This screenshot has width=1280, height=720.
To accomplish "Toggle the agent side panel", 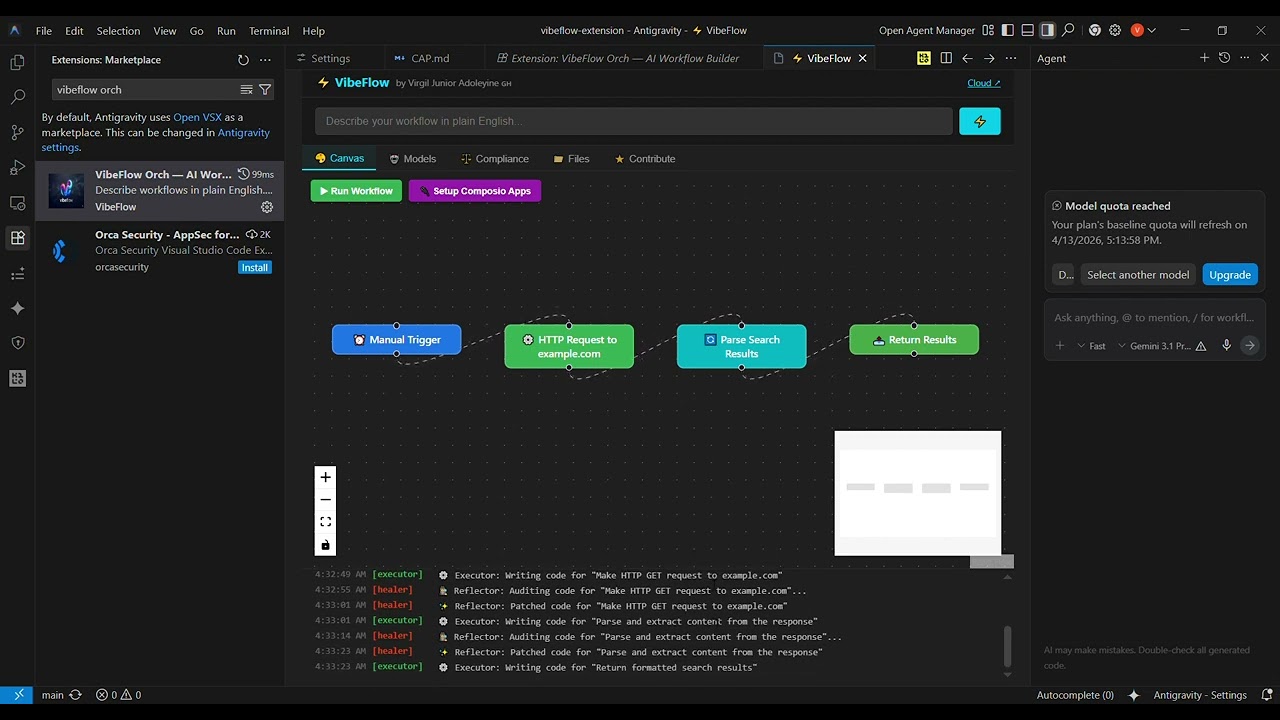I will click(x=1047, y=30).
